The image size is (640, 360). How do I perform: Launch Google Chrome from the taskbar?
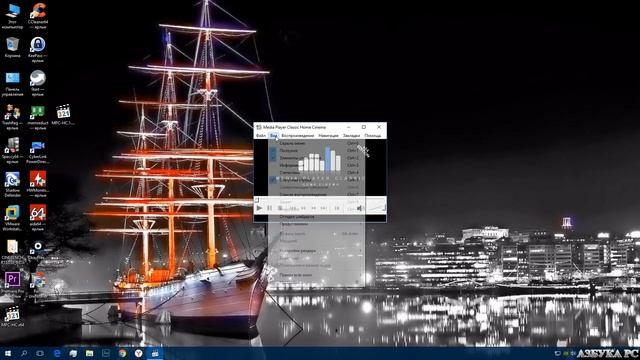point(122,353)
